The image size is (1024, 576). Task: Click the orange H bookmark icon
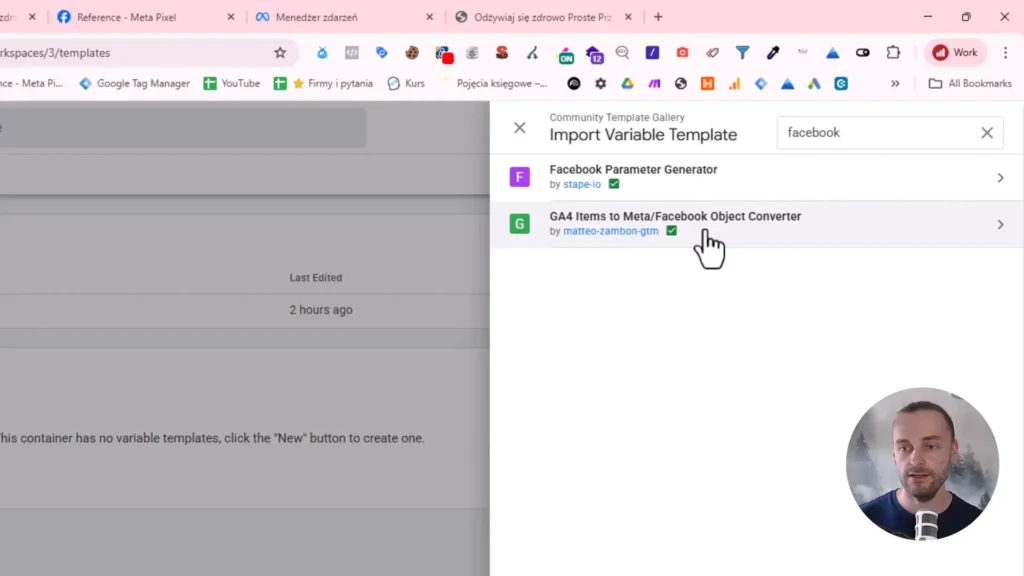707,84
